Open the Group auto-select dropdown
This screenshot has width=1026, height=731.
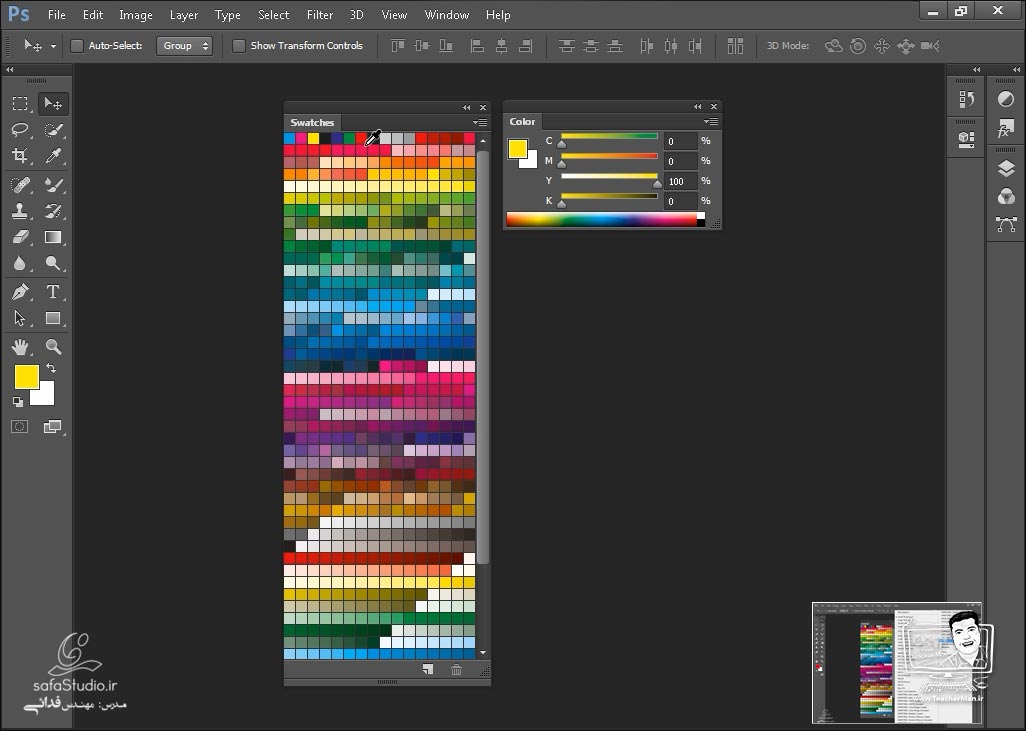[x=185, y=46]
